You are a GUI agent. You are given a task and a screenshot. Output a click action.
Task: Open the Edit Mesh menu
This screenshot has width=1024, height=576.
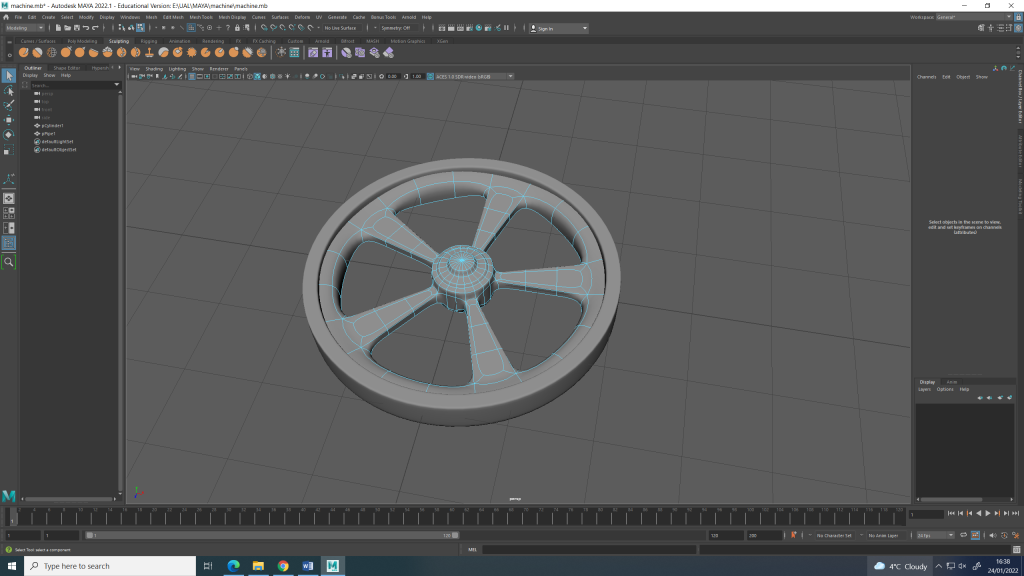(x=173, y=17)
